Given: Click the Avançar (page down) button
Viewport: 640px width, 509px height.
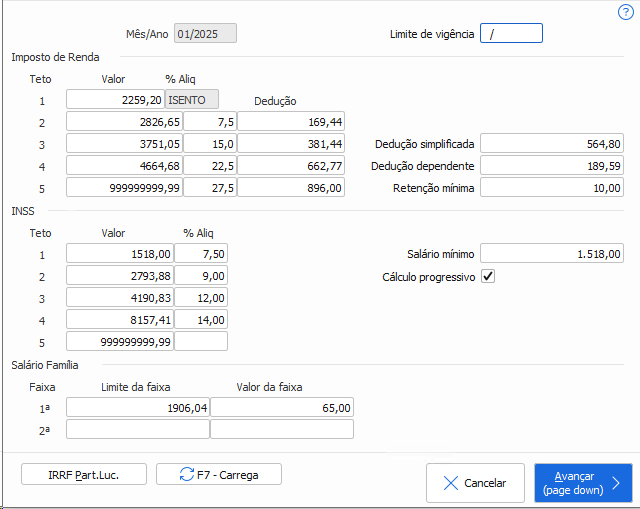Looking at the screenshot, I should tap(582, 483).
